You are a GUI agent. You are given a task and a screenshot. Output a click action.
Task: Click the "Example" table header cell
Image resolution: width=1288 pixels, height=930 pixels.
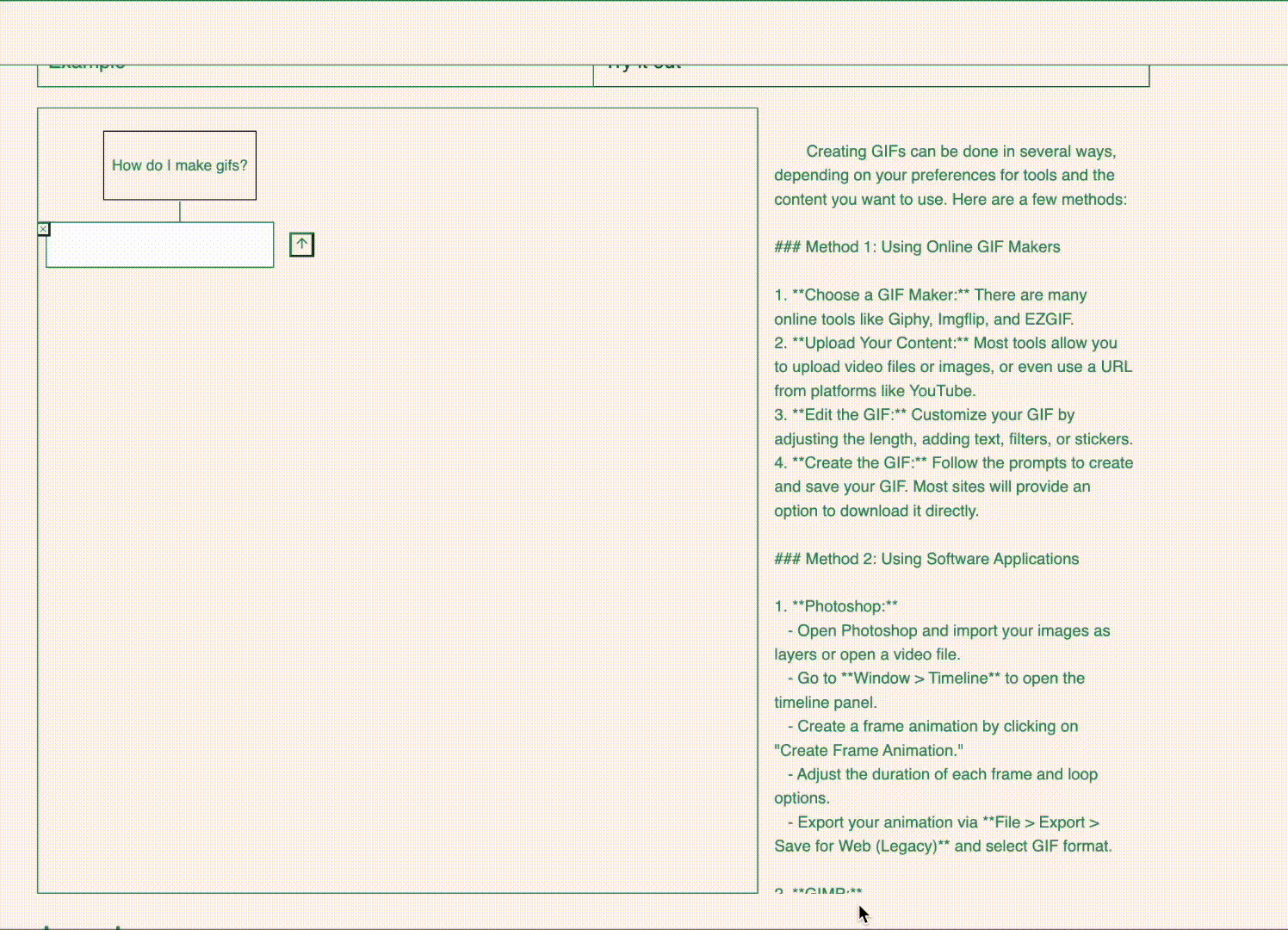(315, 75)
